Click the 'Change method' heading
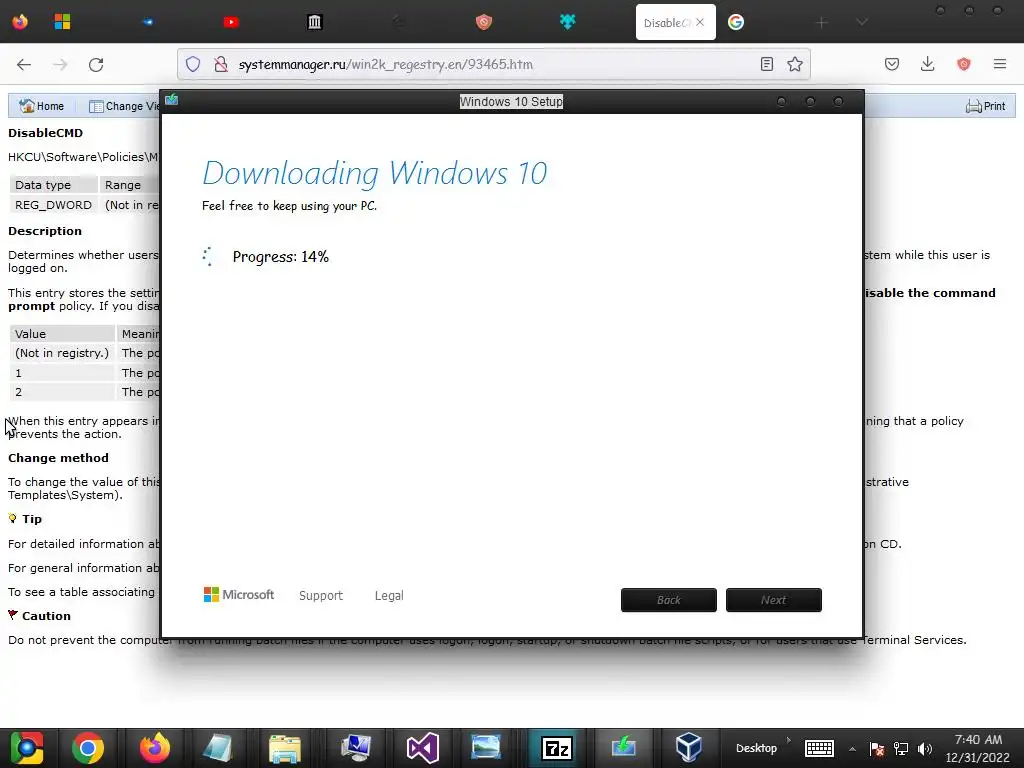 [x=58, y=458]
